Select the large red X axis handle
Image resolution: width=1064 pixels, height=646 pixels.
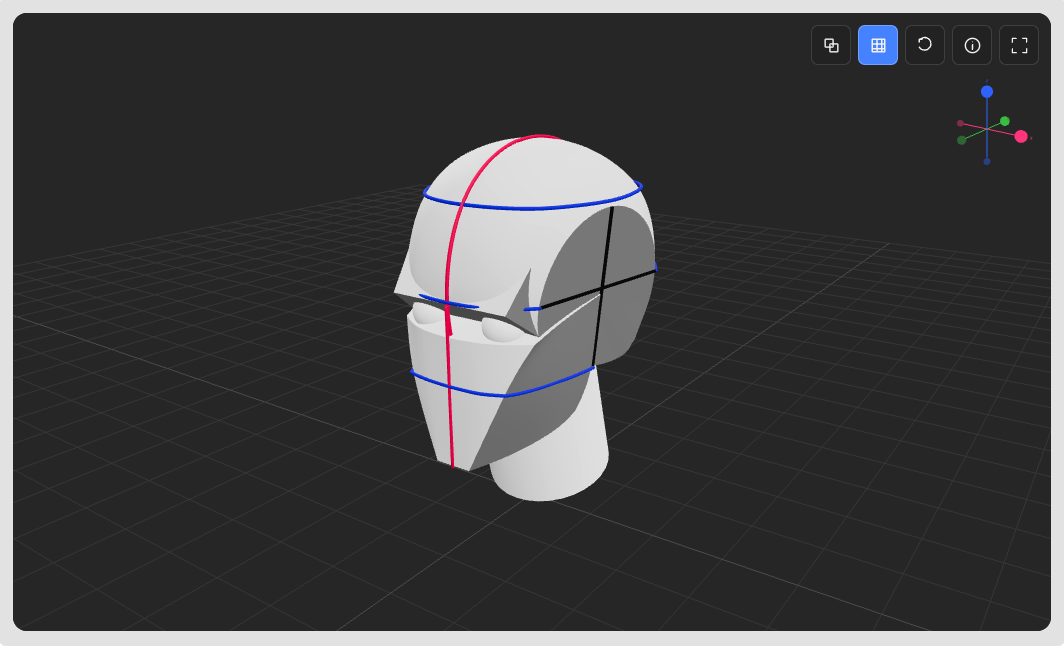pos(1021,136)
